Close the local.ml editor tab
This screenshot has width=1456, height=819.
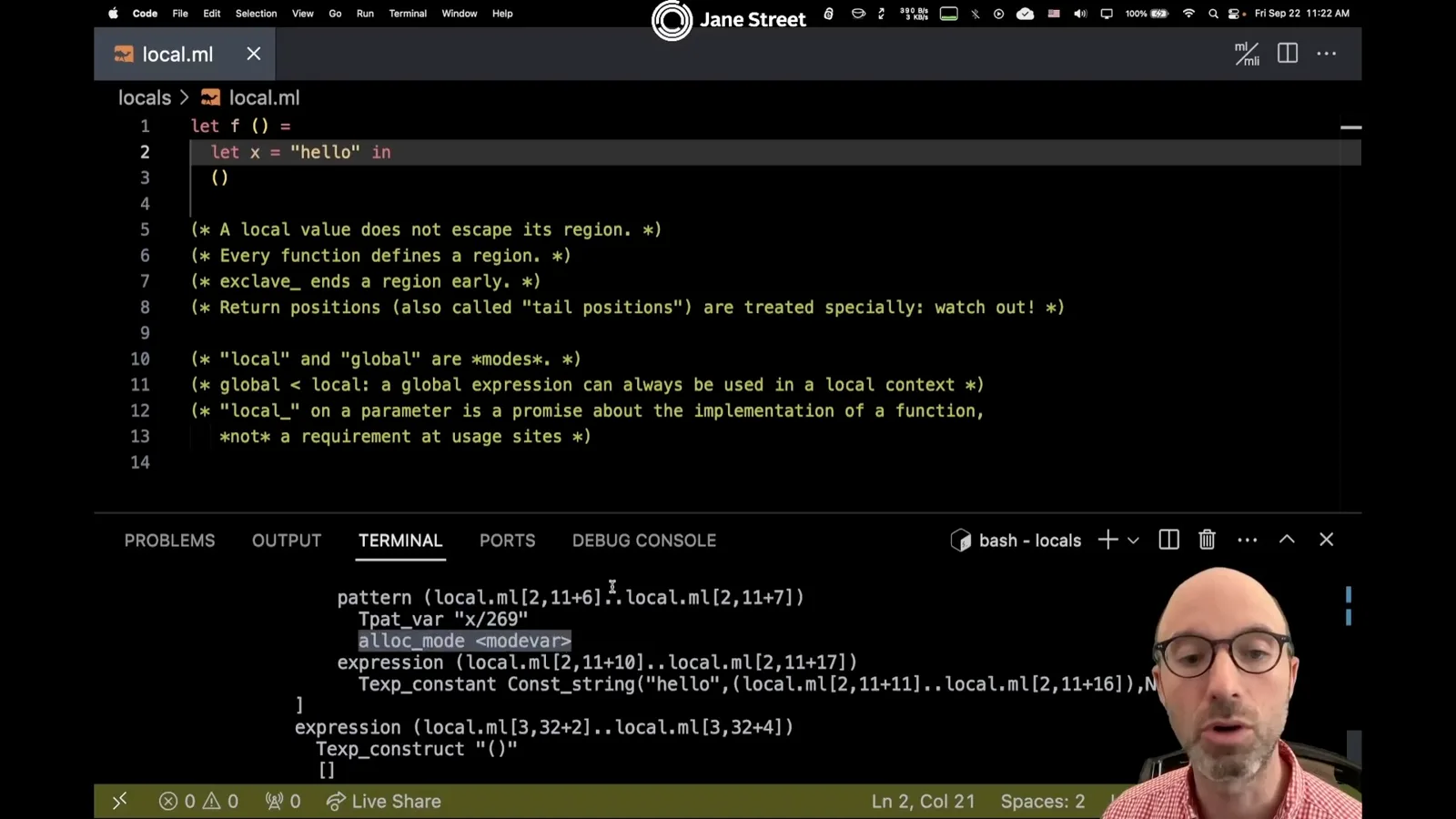[x=254, y=54]
